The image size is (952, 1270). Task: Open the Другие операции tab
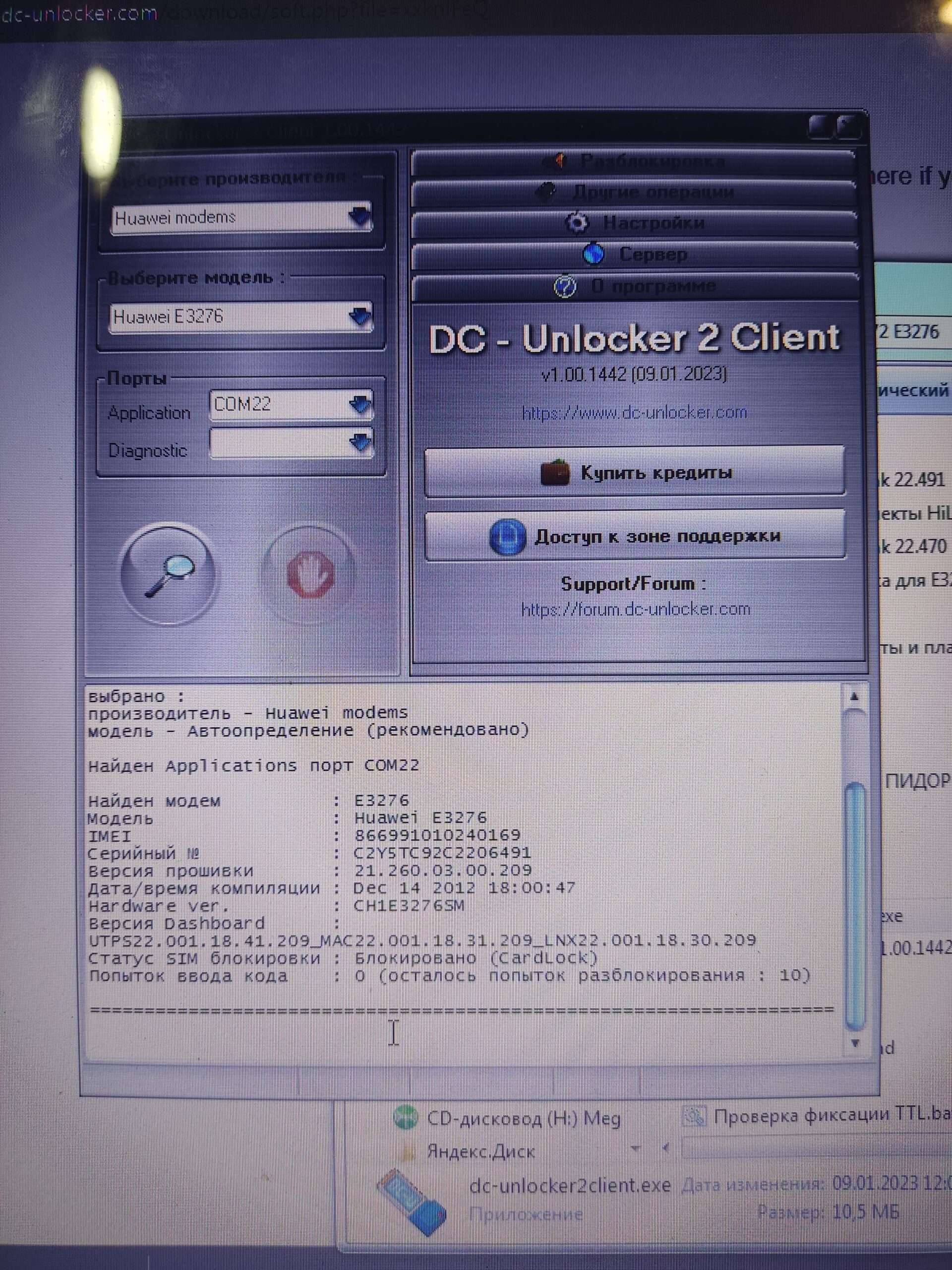(634, 192)
